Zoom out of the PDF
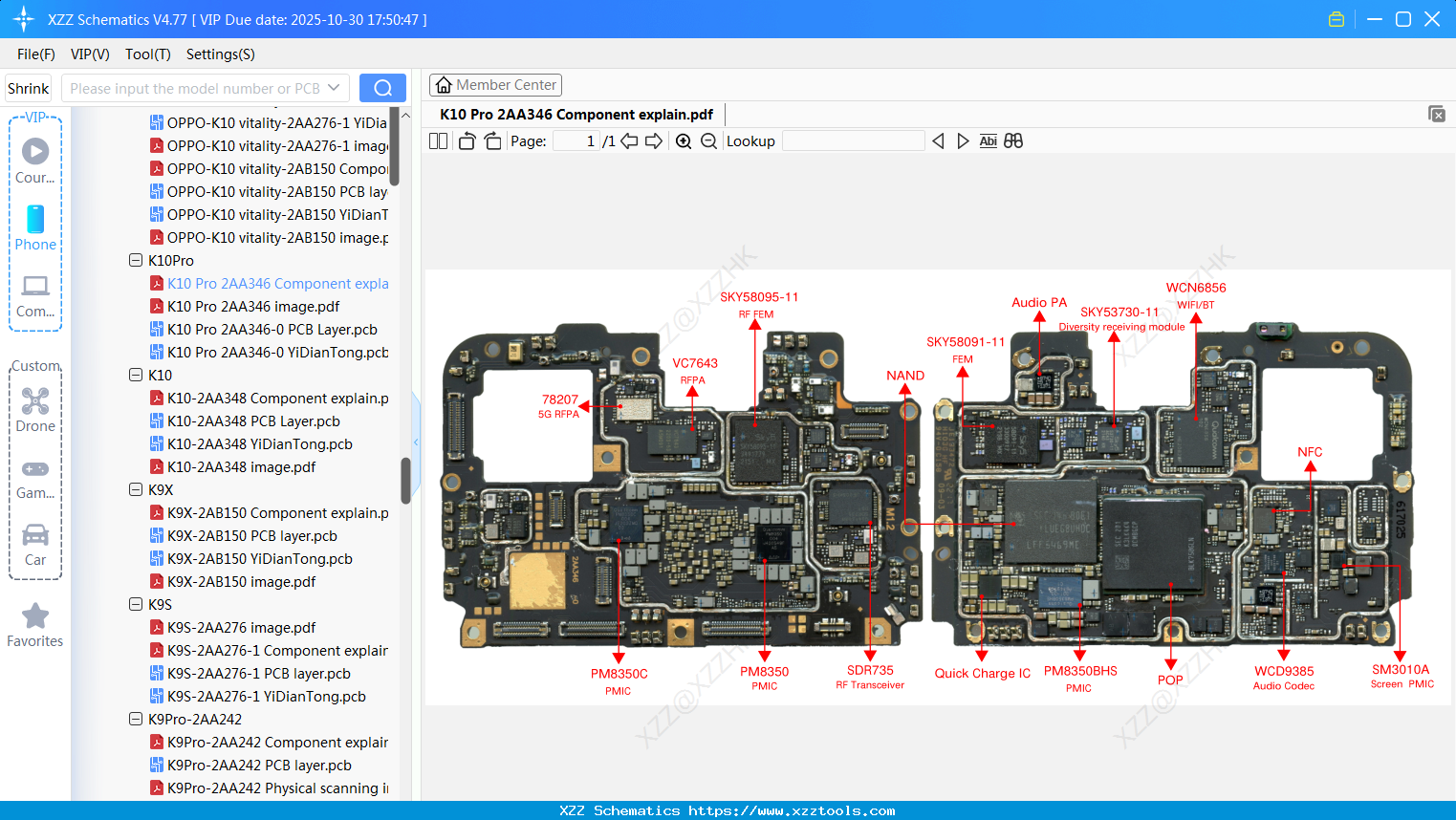 click(708, 141)
